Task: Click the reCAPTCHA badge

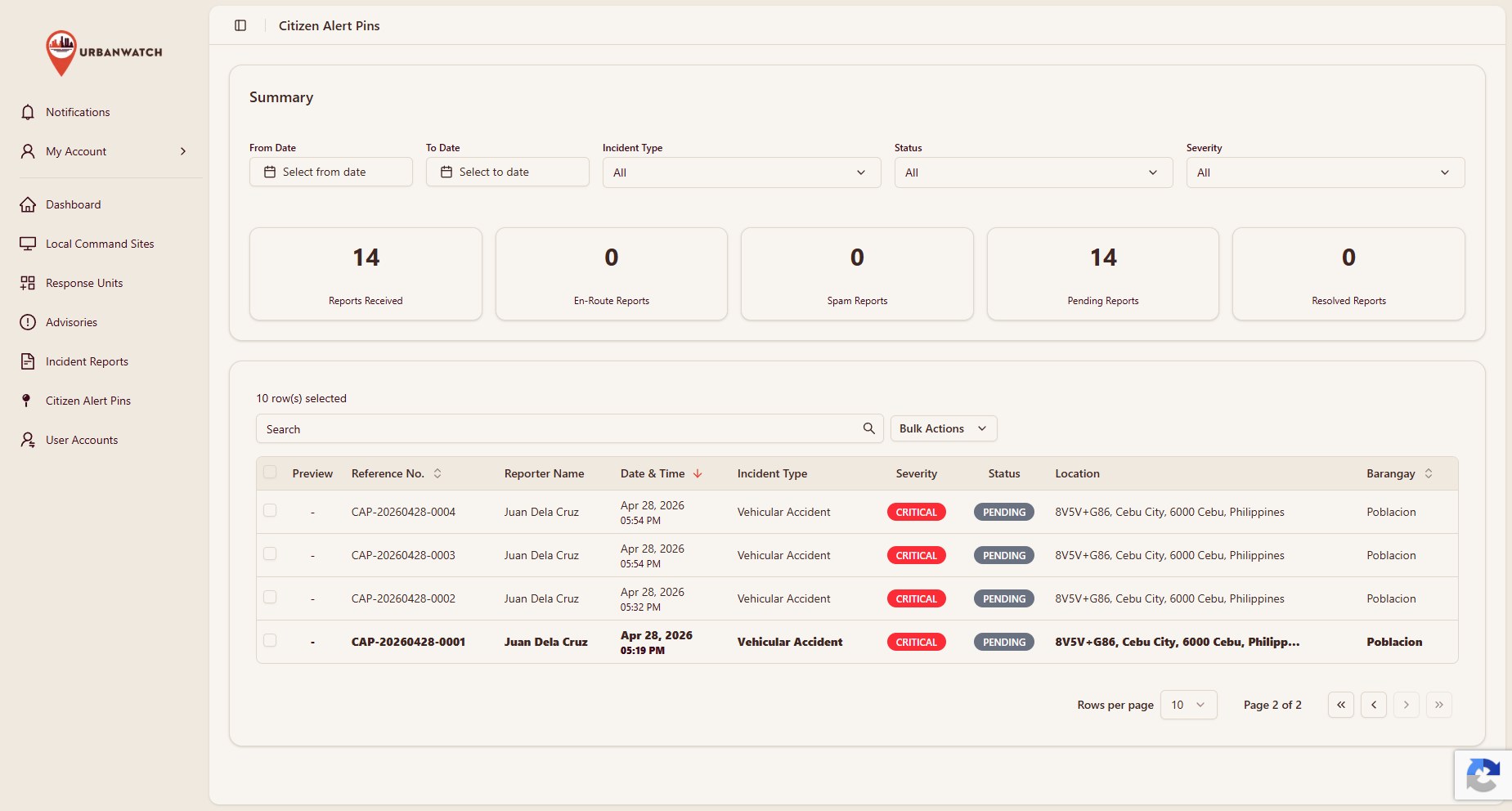Action: pyautogui.click(x=1483, y=775)
